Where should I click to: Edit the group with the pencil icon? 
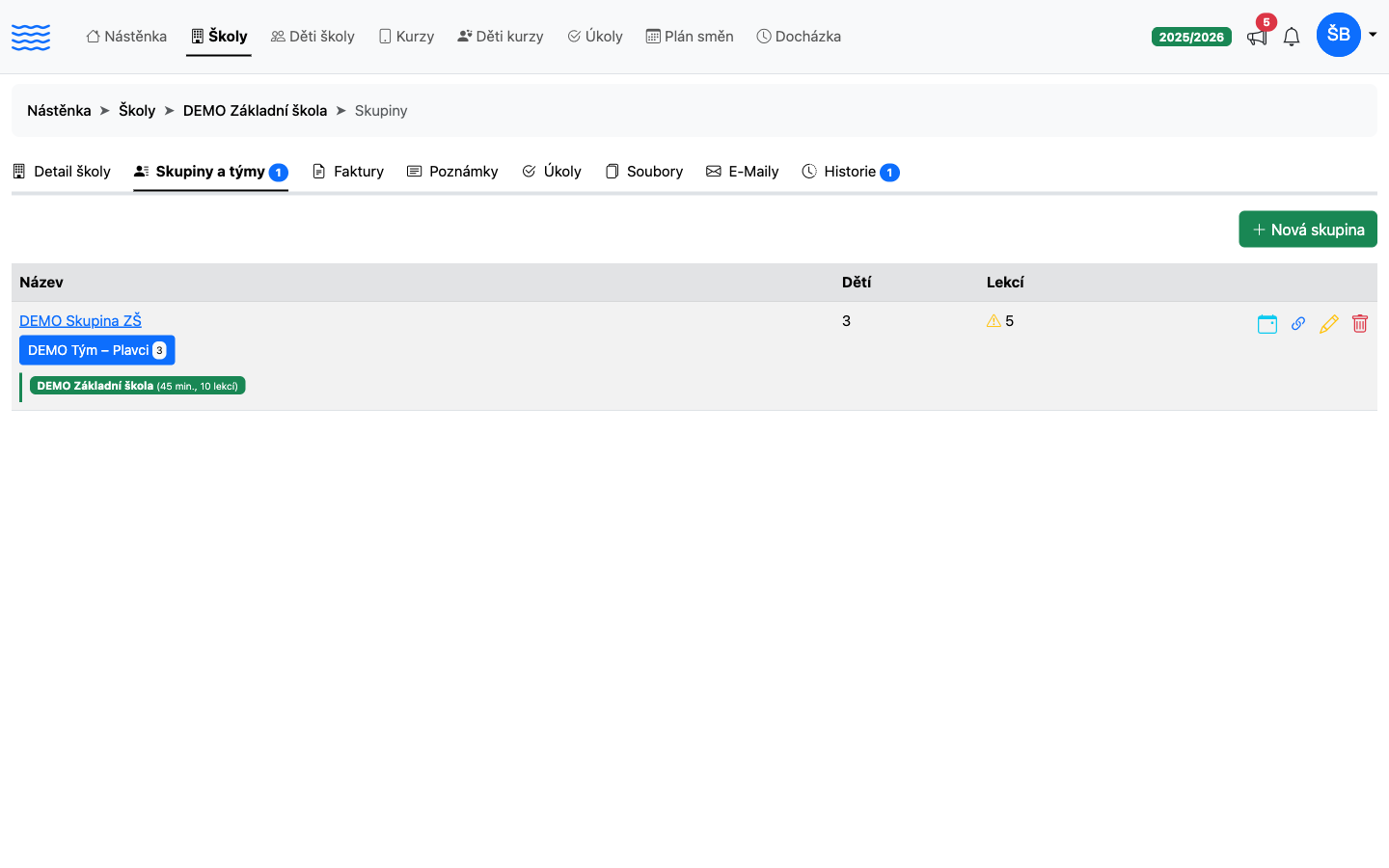pyautogui.click(x=1329, y=324)
